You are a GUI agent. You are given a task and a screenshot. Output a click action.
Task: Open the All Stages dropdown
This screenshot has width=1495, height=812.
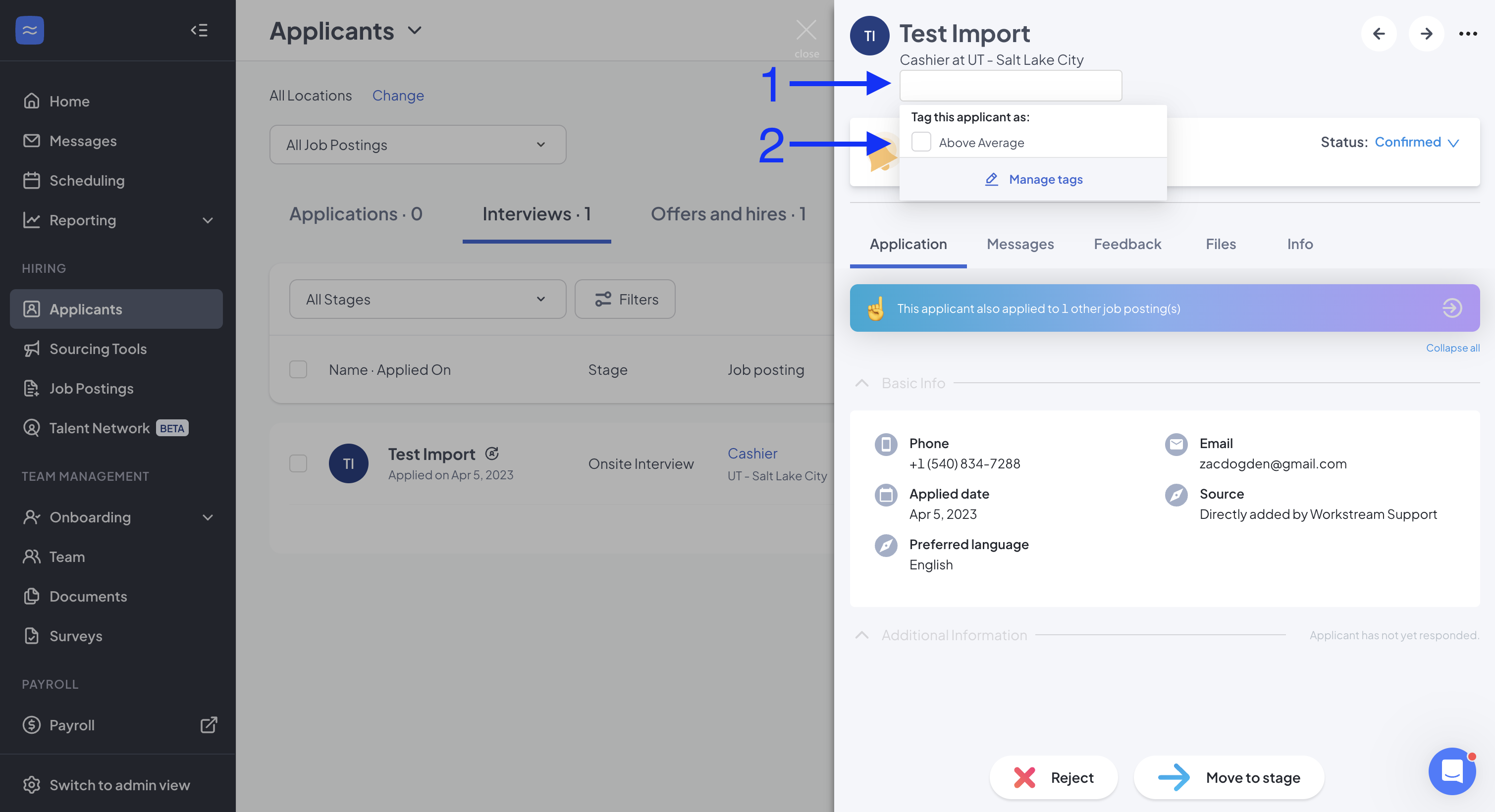click(x=427, y=299)
